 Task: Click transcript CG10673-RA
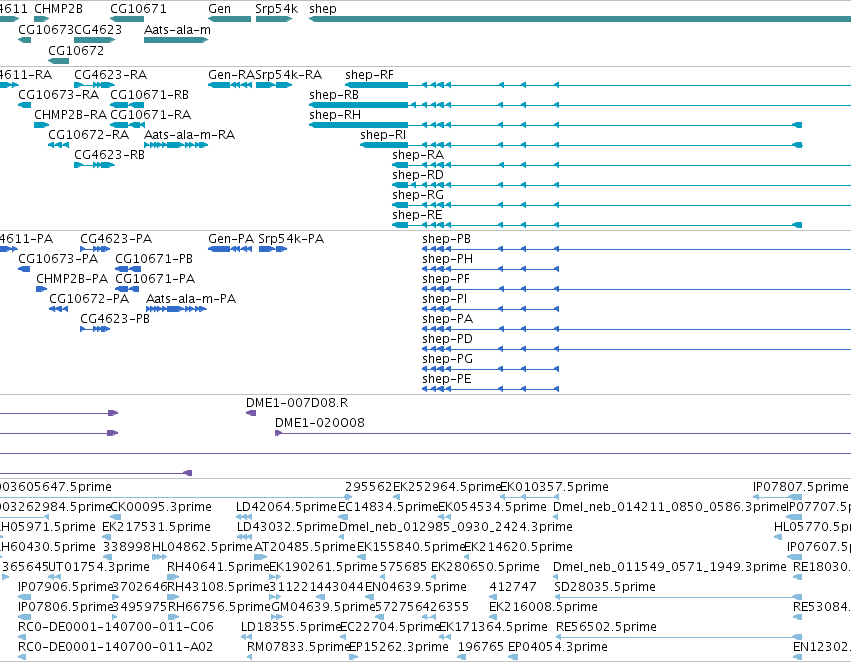tap(24, 105)
